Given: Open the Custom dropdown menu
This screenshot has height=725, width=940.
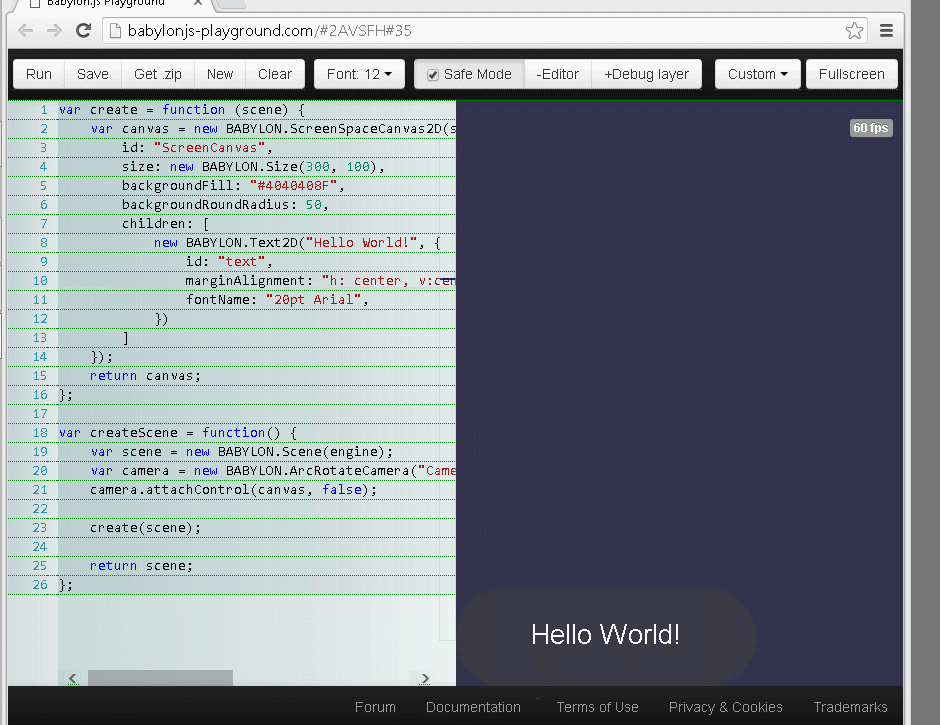Looking at the screenshot, I should pos(757,74).
